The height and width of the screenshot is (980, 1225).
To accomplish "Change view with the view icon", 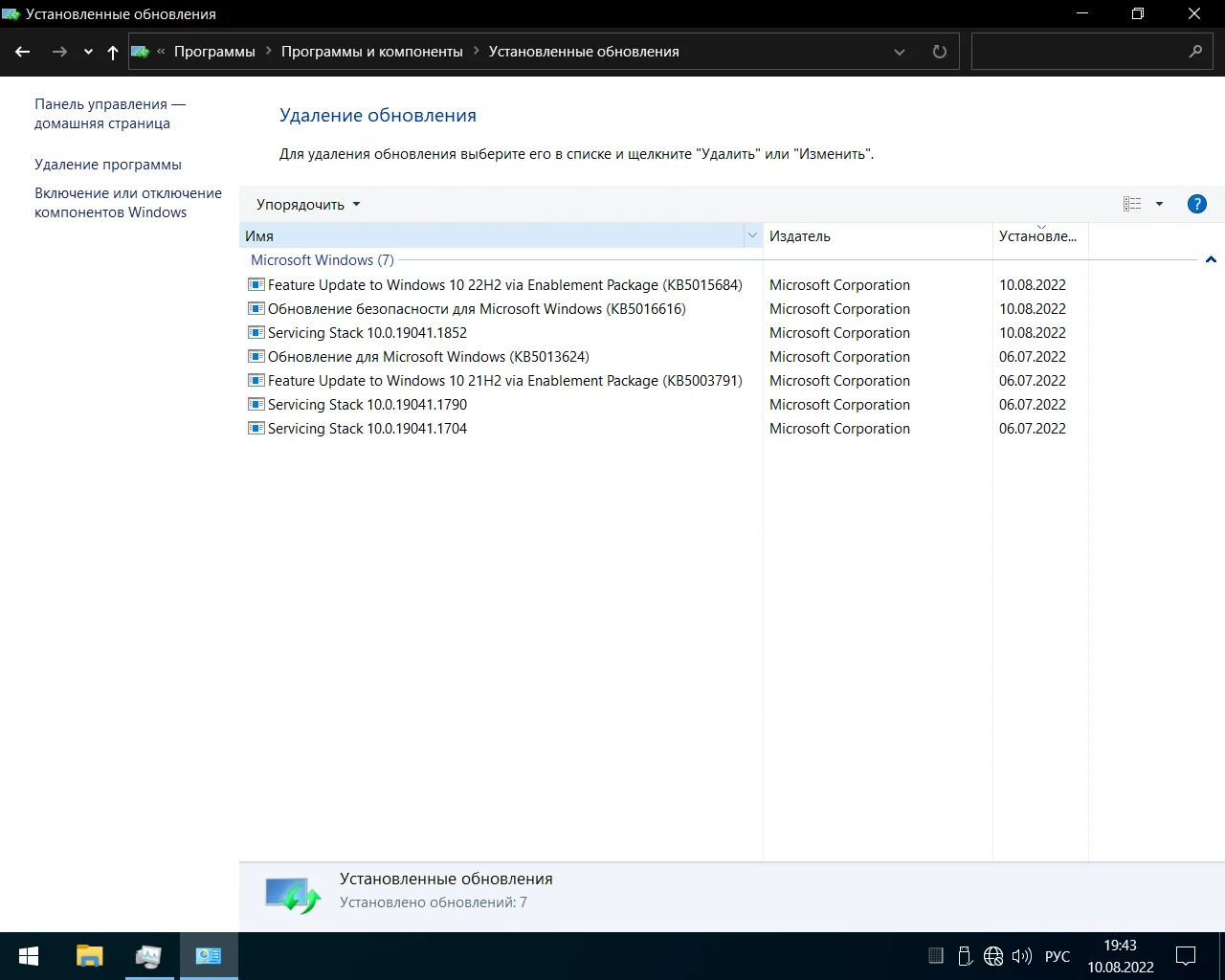I will [1132, 204].
